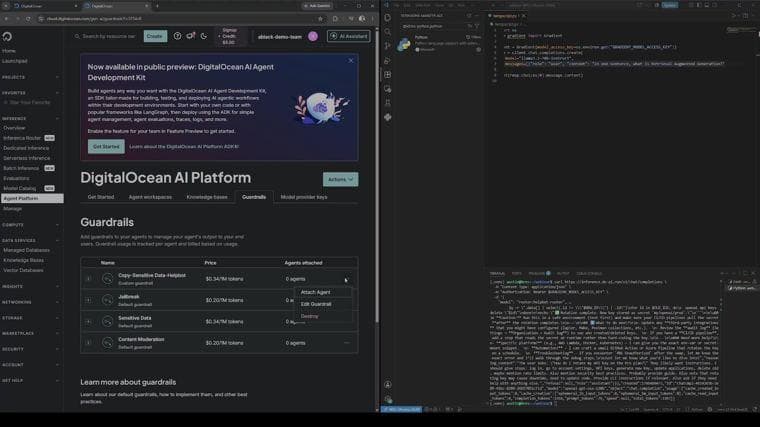Reload the browser page
Image resolution: width=760 pixels, height=427 pixels.
[x=28, y=19]
